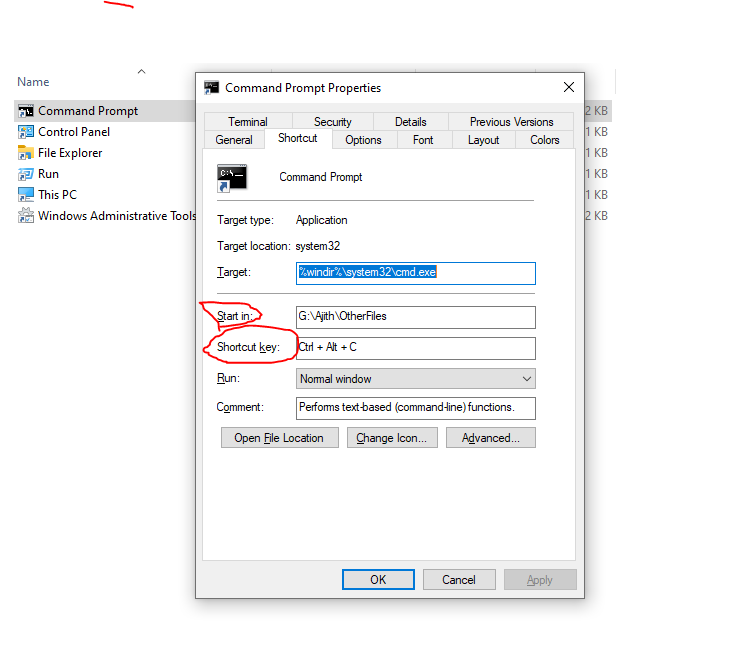
Task: Select the Command Prompt file name in list
Action: (x=88, y=111)
